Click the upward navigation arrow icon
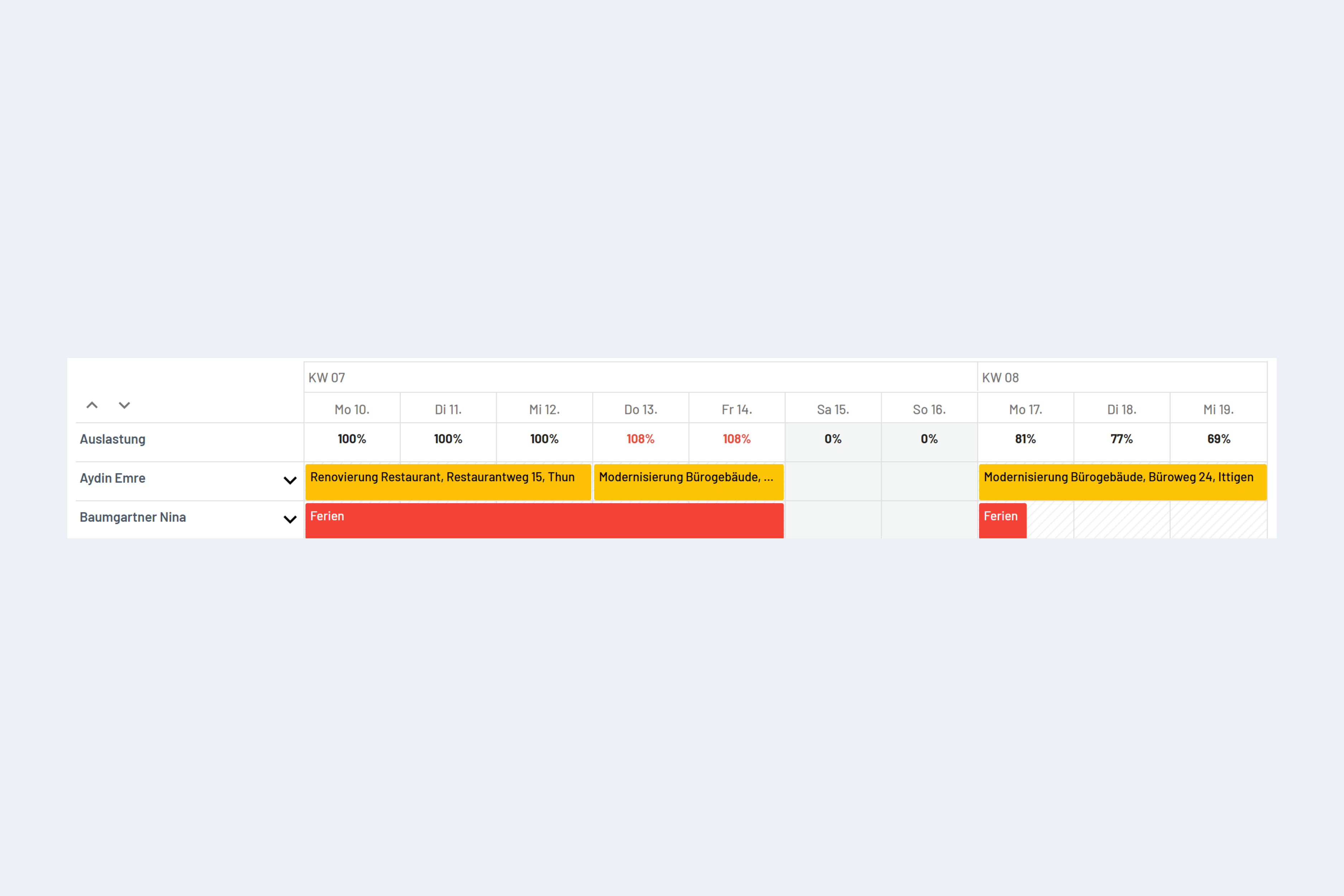The width and height of the screenshot is (1344, 896). pyautogui.click(x=92, y=405)
